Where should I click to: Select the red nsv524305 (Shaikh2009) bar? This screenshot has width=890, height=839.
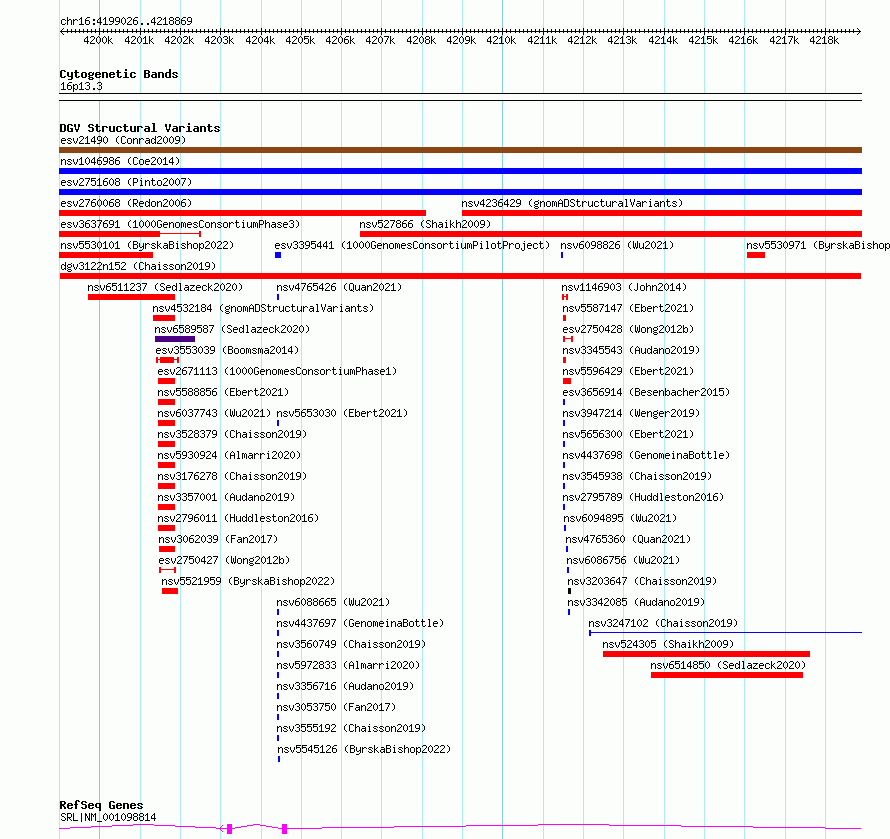point(706,654)
